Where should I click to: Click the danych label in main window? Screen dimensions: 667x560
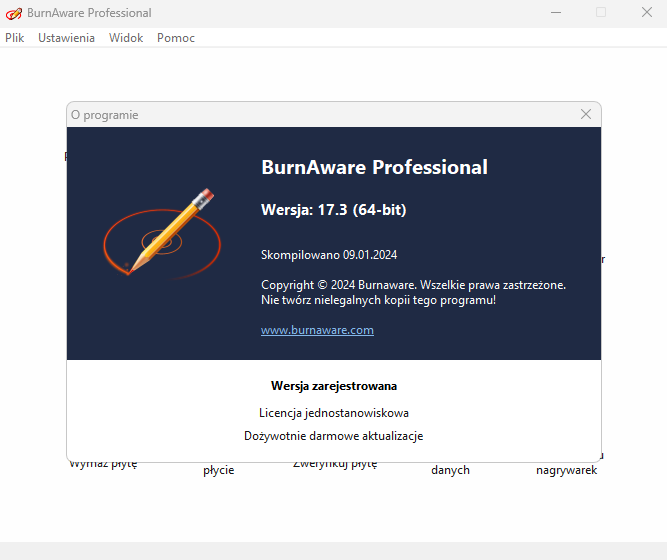click(x=450, y=470)
